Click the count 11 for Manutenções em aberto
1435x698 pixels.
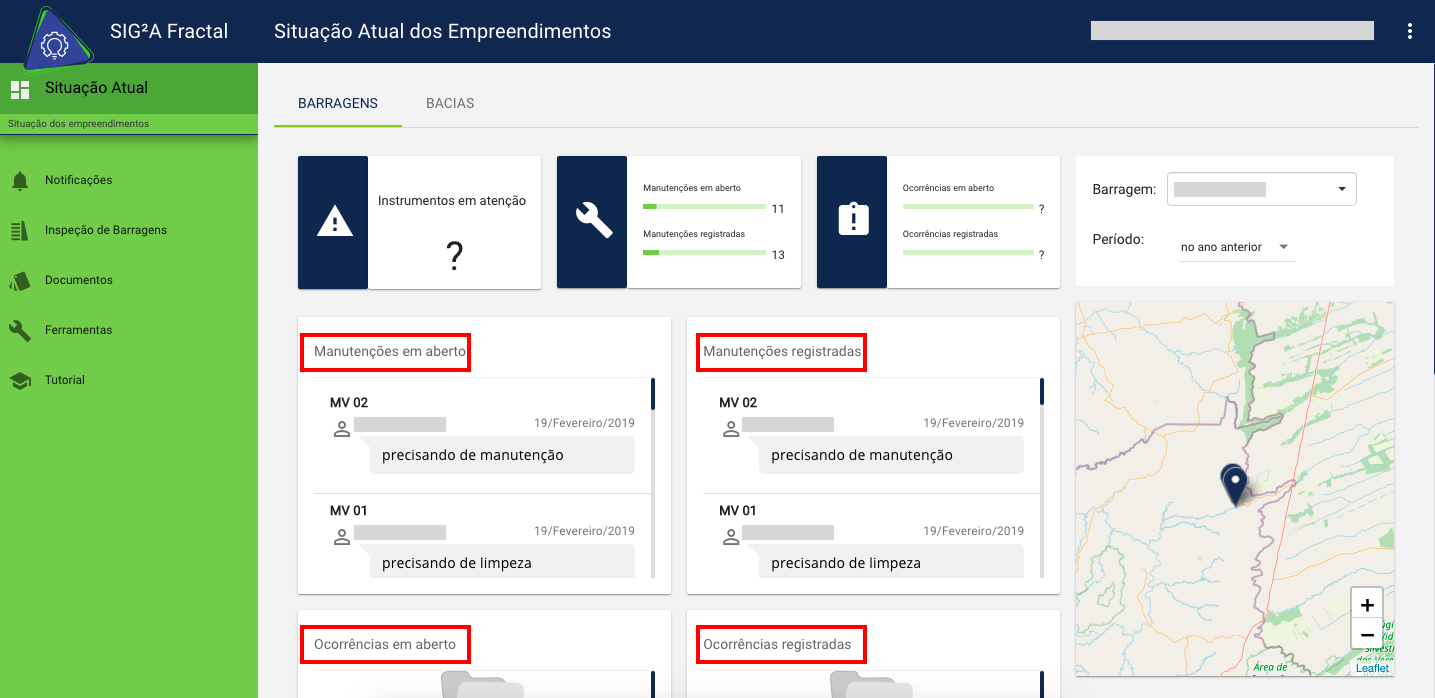[778, 209]
